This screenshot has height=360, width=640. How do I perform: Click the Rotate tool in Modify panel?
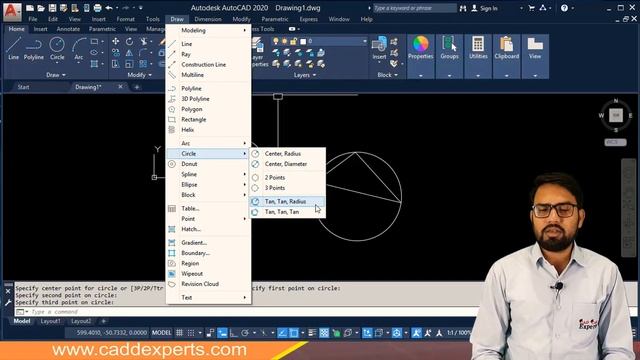[x=129, y=42]
